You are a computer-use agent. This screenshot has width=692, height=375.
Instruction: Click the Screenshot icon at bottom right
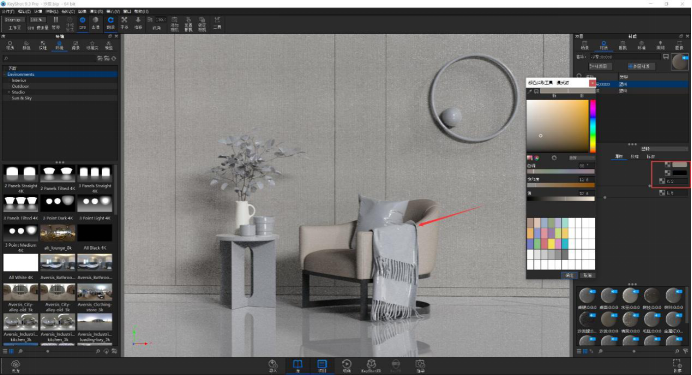point(677,366)
